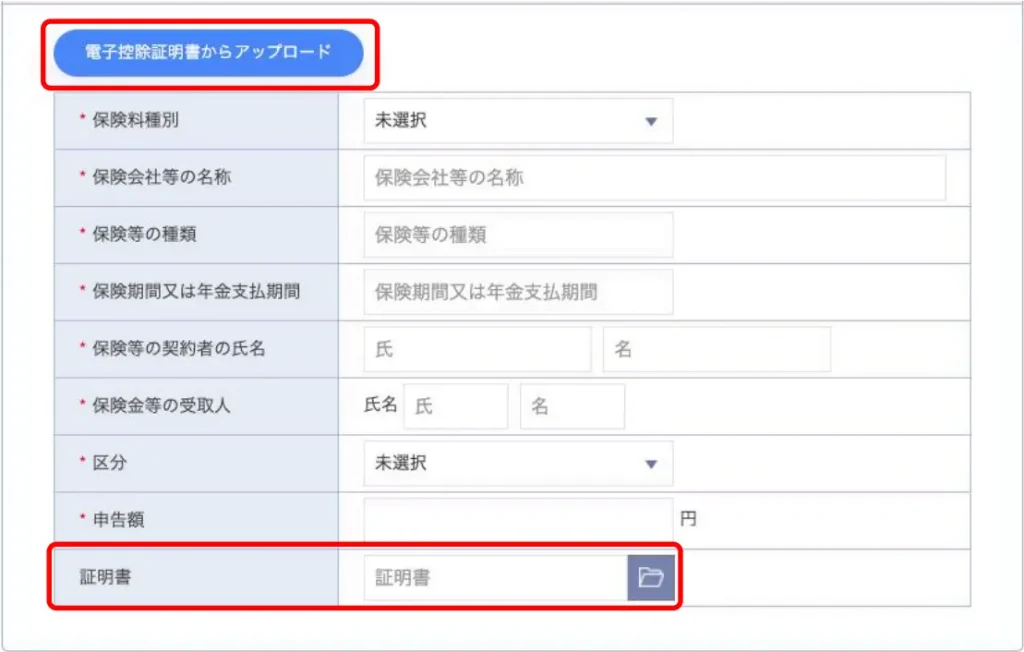Screen dimensions: 1024x652
Task: Click the 保険会社等の名称 input field
Action: (650, 178)
